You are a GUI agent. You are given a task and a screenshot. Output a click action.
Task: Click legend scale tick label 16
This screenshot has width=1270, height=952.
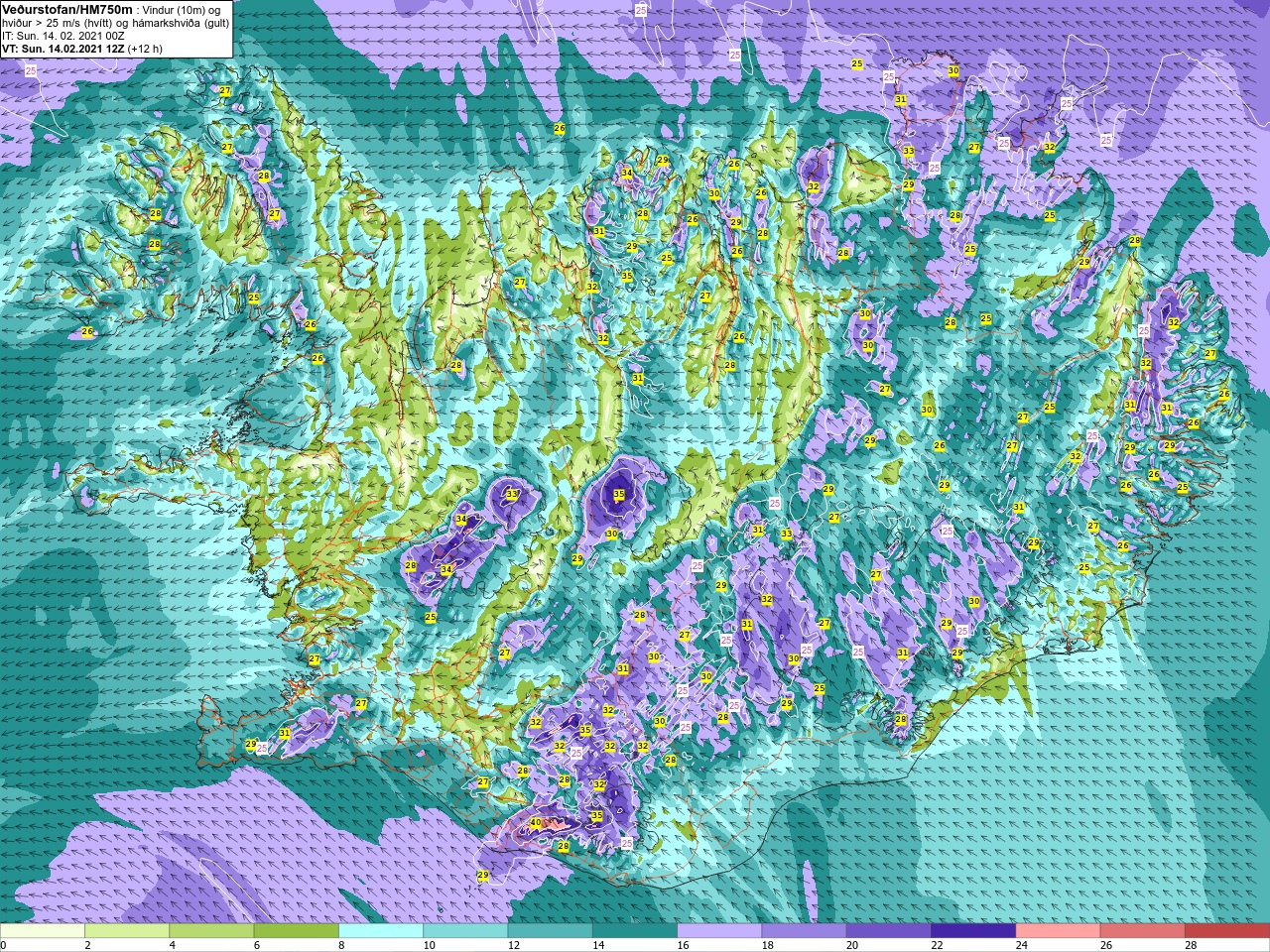[x=683, y=945]
